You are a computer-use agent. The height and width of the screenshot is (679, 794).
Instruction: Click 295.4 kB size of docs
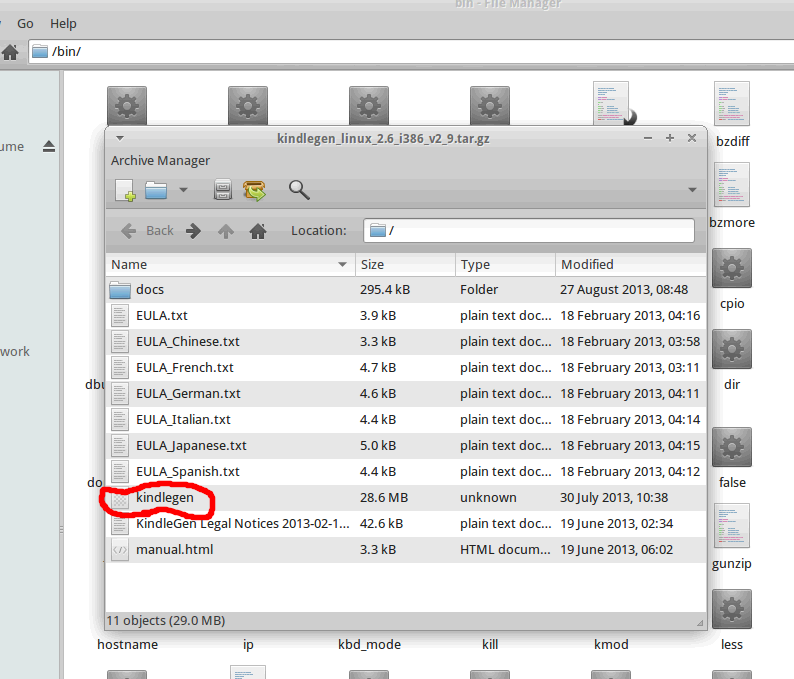pyautogui.click(x=385, y=290)
